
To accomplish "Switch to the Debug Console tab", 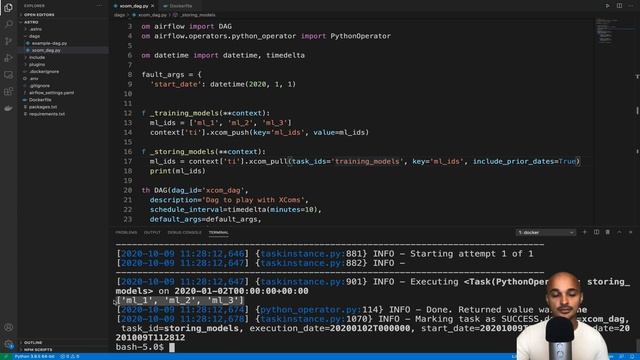I will click(x=184, y=233).
